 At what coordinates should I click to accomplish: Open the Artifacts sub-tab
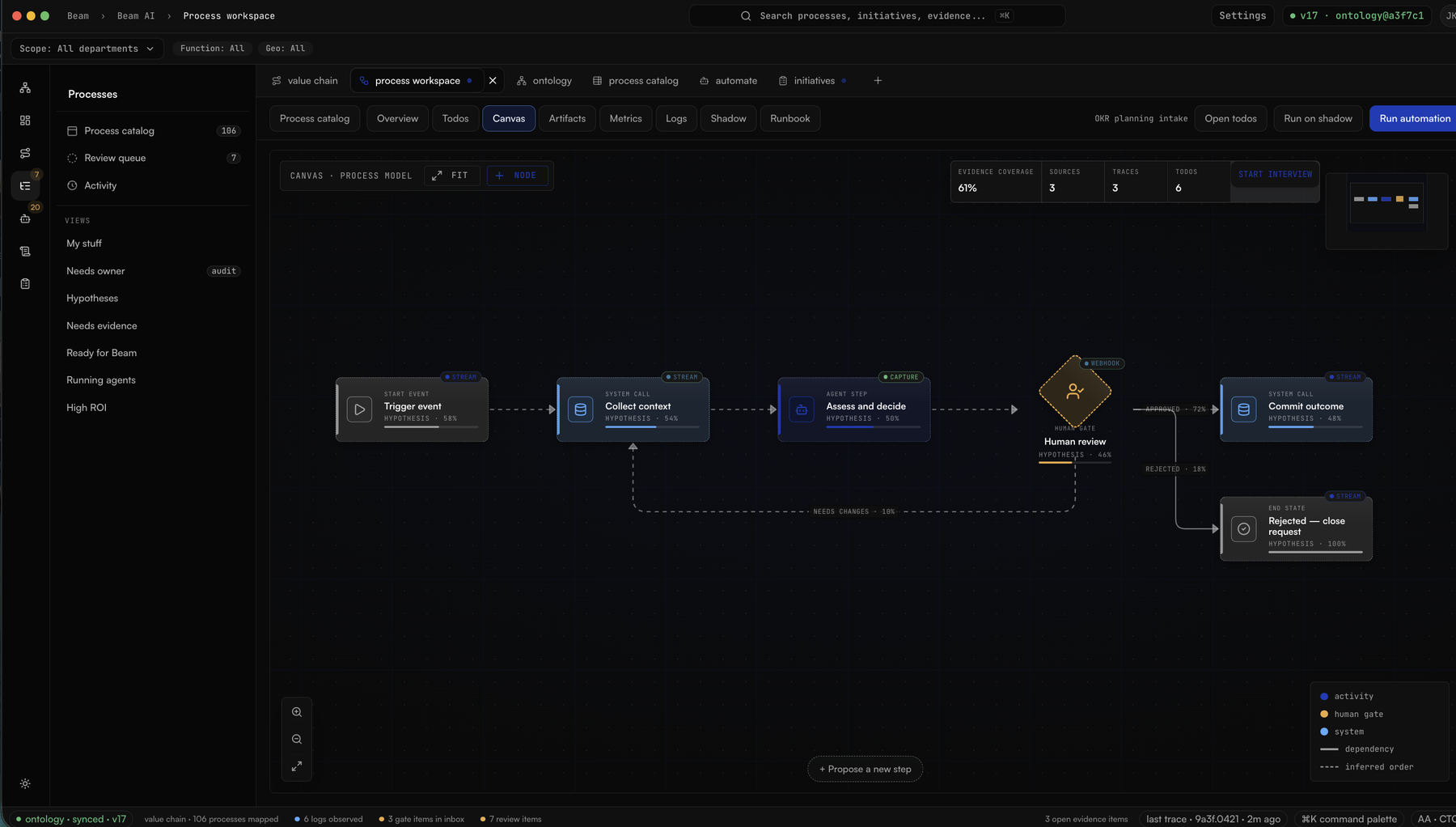tap(567, 118)
